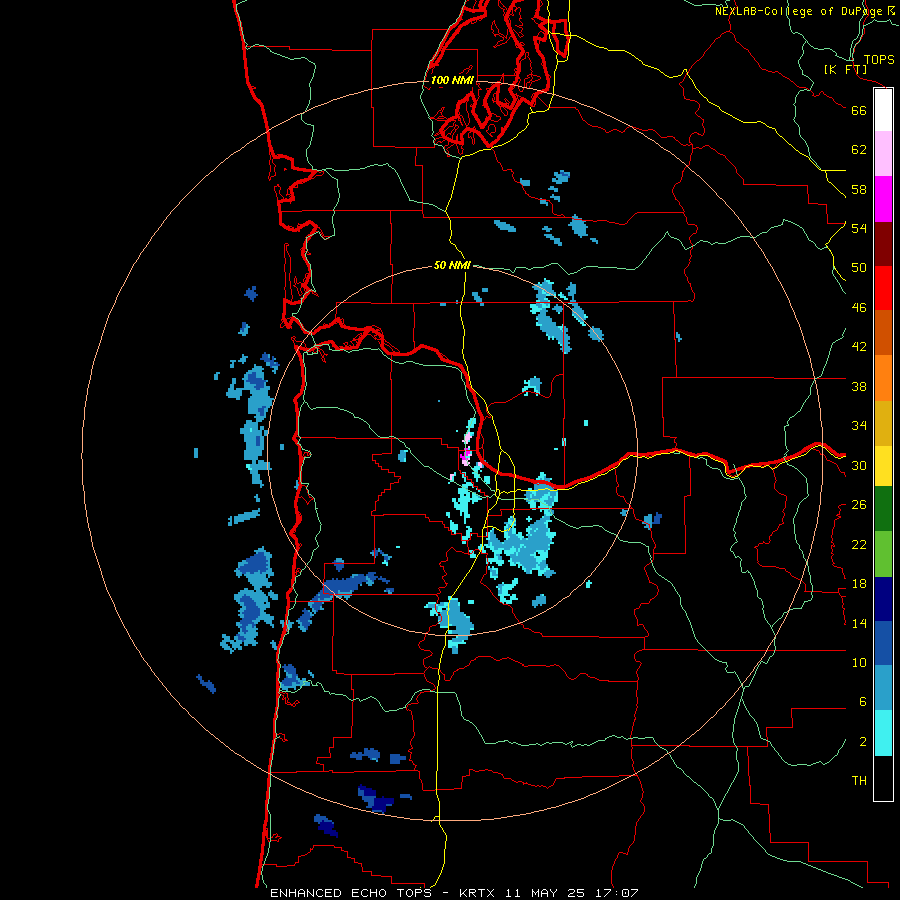This screenshot has height=900, width=900.
Task: Click legend value 62
Action: point(859,149)
